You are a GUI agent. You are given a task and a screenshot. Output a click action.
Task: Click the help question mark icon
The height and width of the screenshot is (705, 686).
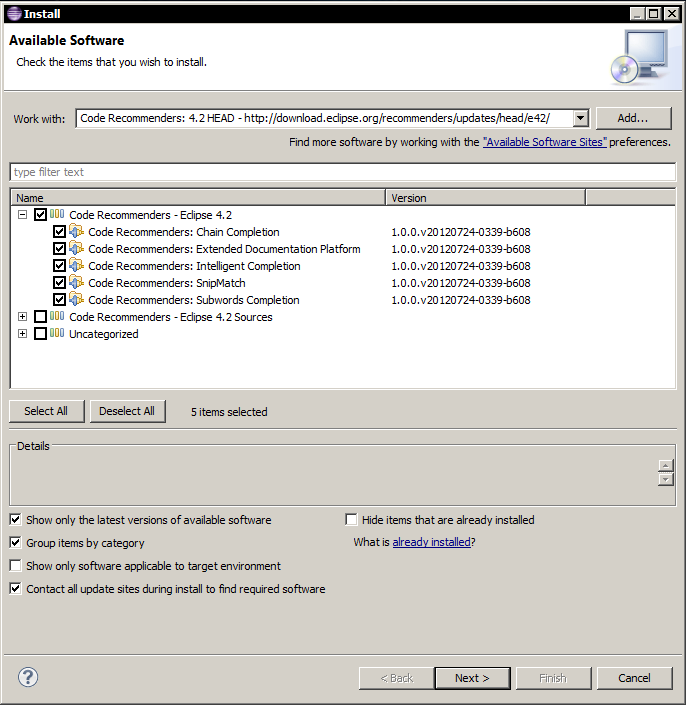pos(28,677)
